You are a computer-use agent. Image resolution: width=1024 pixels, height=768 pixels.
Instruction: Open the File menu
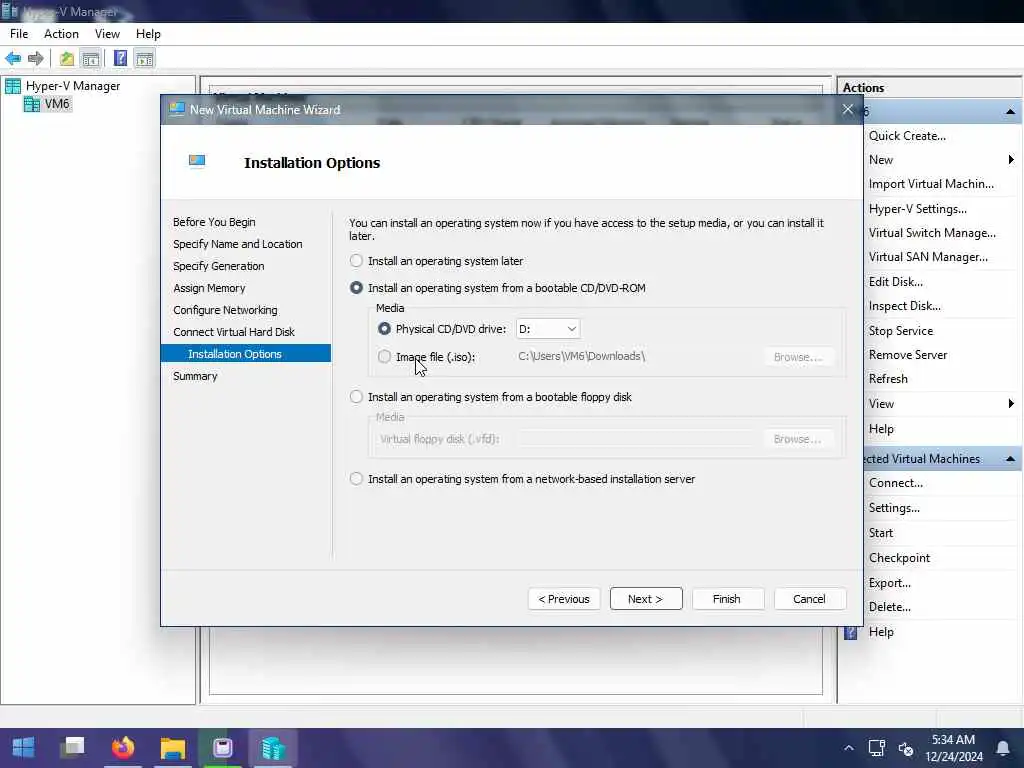[x=19, y=34]
